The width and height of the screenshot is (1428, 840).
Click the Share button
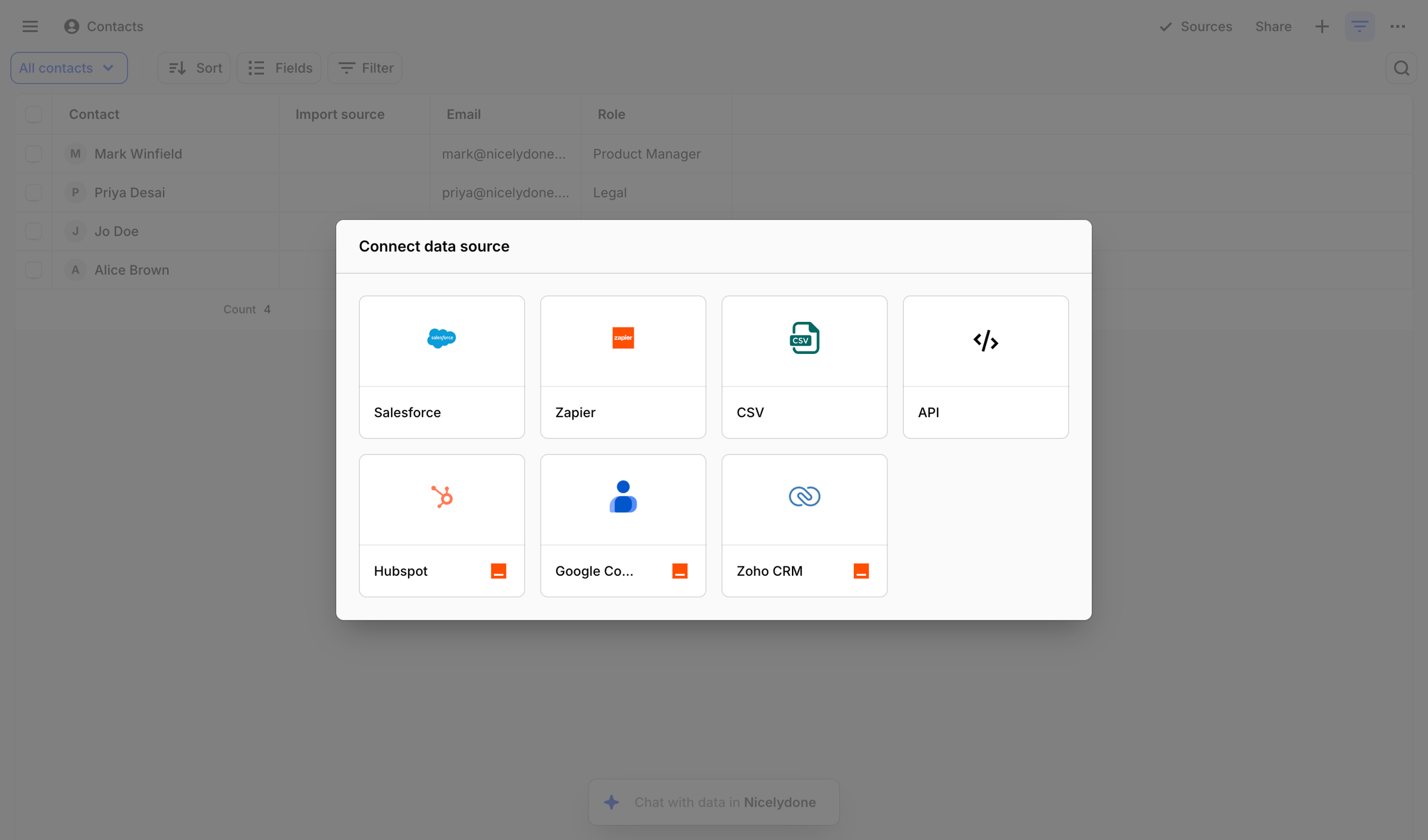tap(1273, 26)
